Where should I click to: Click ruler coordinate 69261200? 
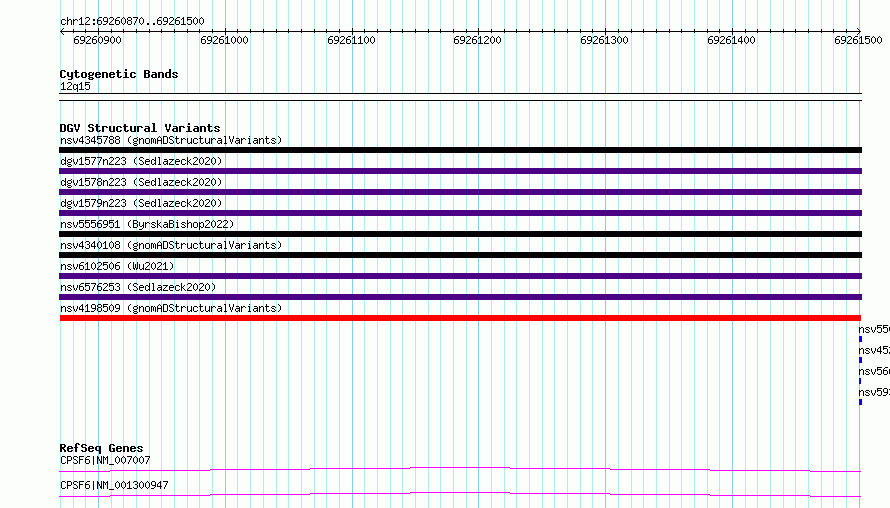coord(477,40)
